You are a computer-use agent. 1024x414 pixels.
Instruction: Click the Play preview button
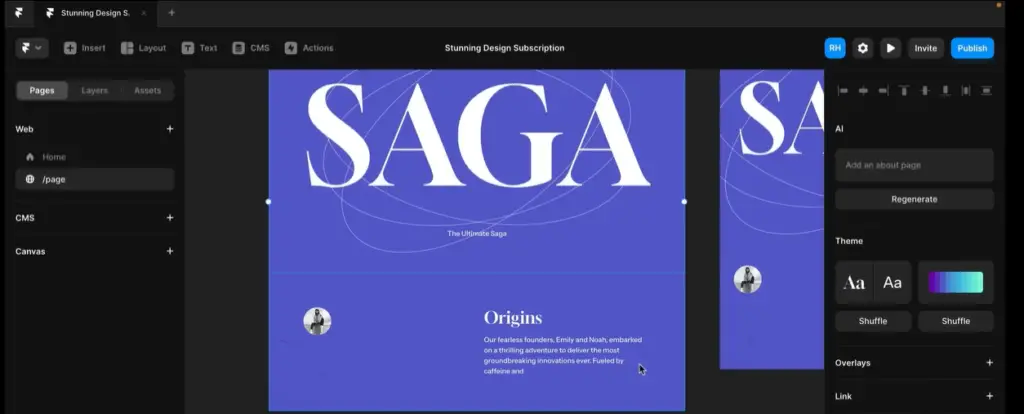(890, 48)
